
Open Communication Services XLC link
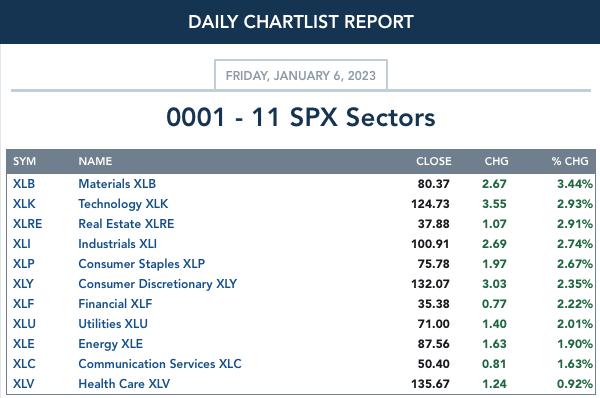pyautogui.click(x=160, y=364)
